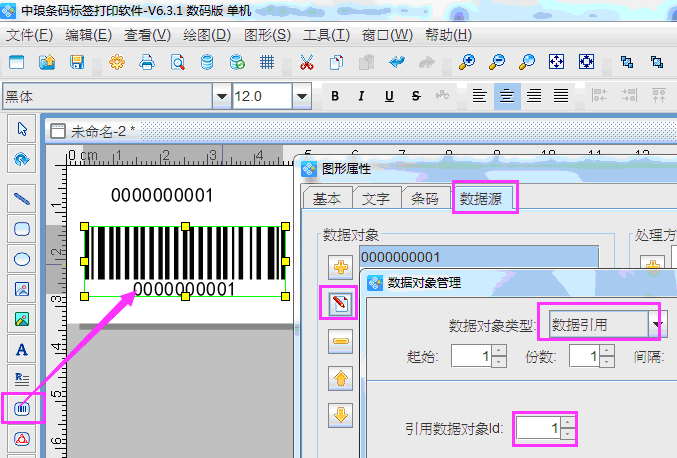
Task: Toggle italic formatting
Action: [361, 96]
